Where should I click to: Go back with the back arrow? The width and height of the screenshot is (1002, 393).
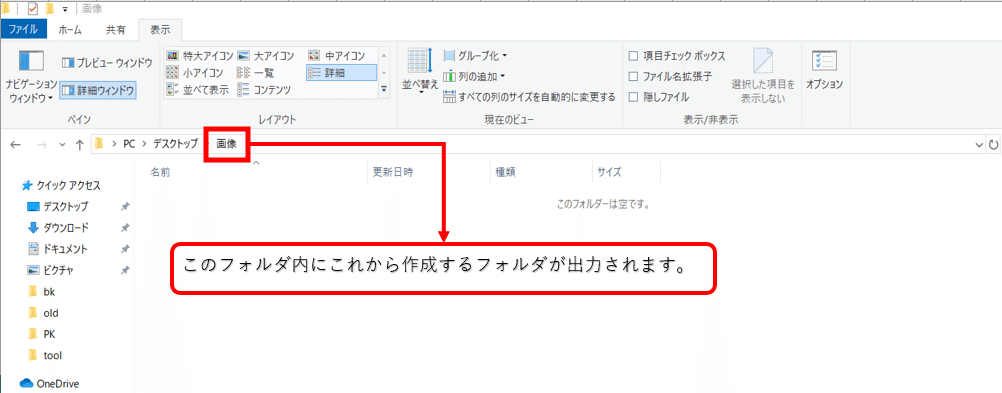(x=16, y=144)
